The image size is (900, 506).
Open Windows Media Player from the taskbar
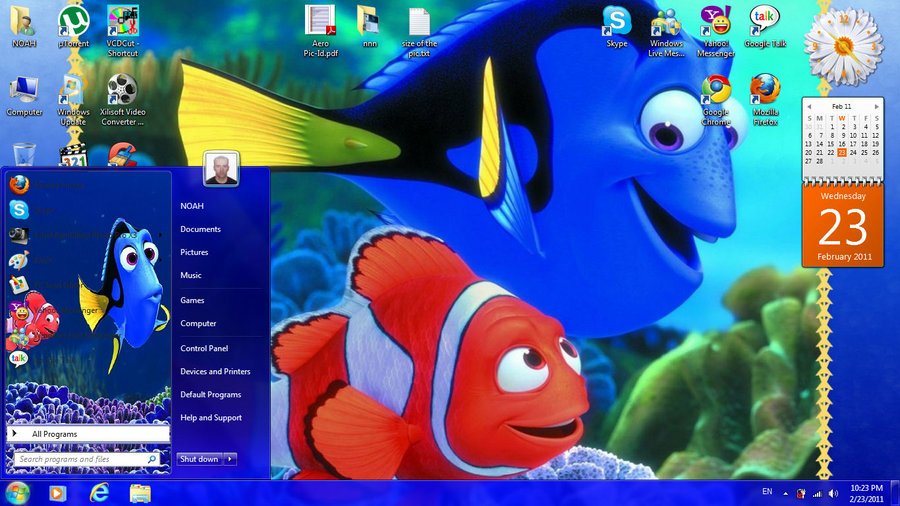[57, 492]
